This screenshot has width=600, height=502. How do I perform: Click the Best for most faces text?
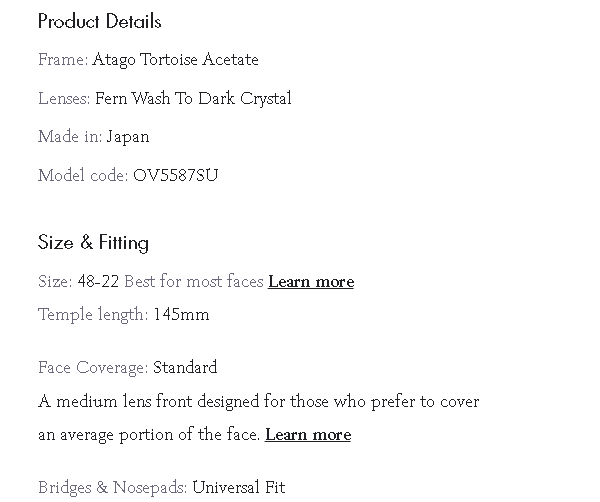click(194, 282)
